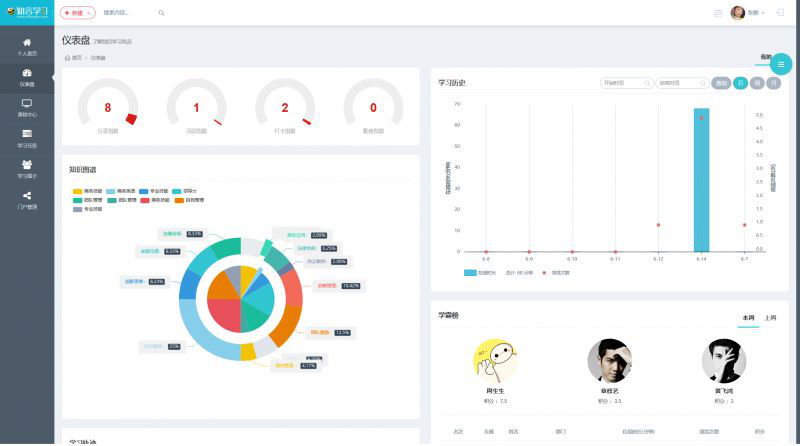The width and height of the screenshot is (800, 446).
Task: Click magnifier inside the start date field
Action: [647, 83]
